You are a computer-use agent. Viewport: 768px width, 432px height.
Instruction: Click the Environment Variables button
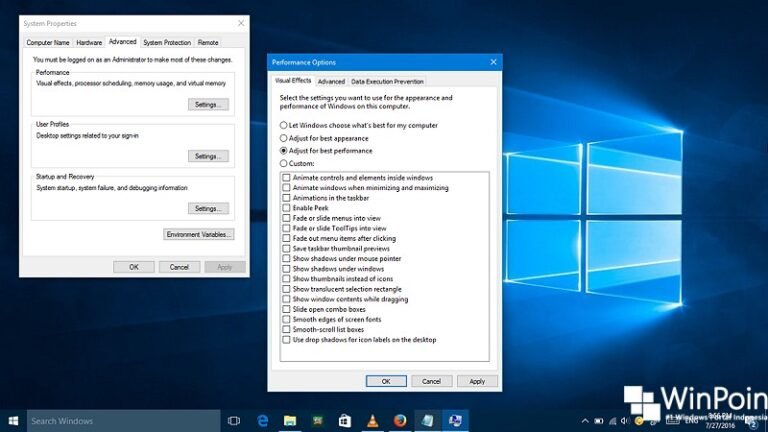pyautogui.click(x=199, y=234)
